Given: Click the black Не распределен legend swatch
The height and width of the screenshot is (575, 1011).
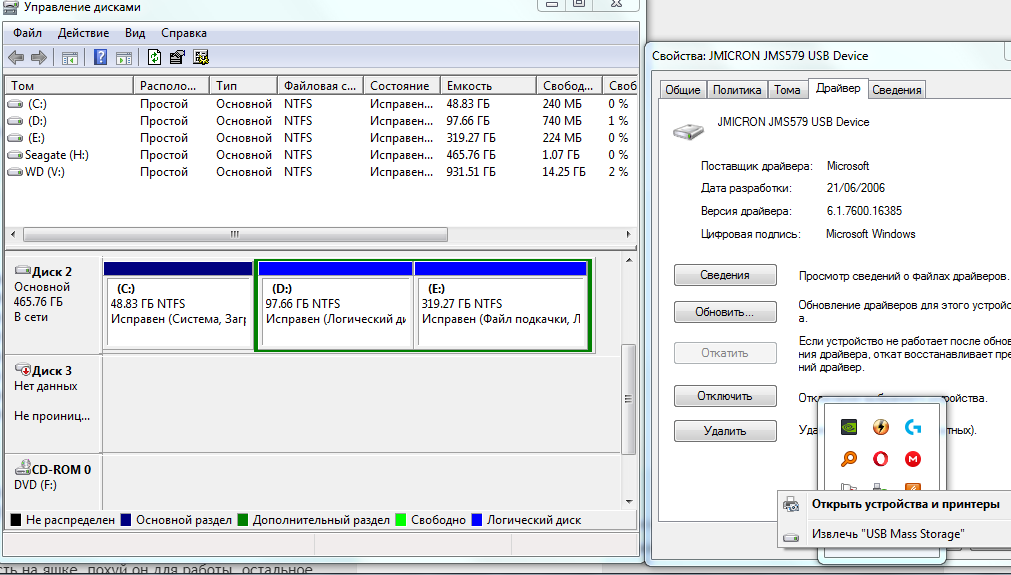Looking at the screenshot, I should coord(15,520).
